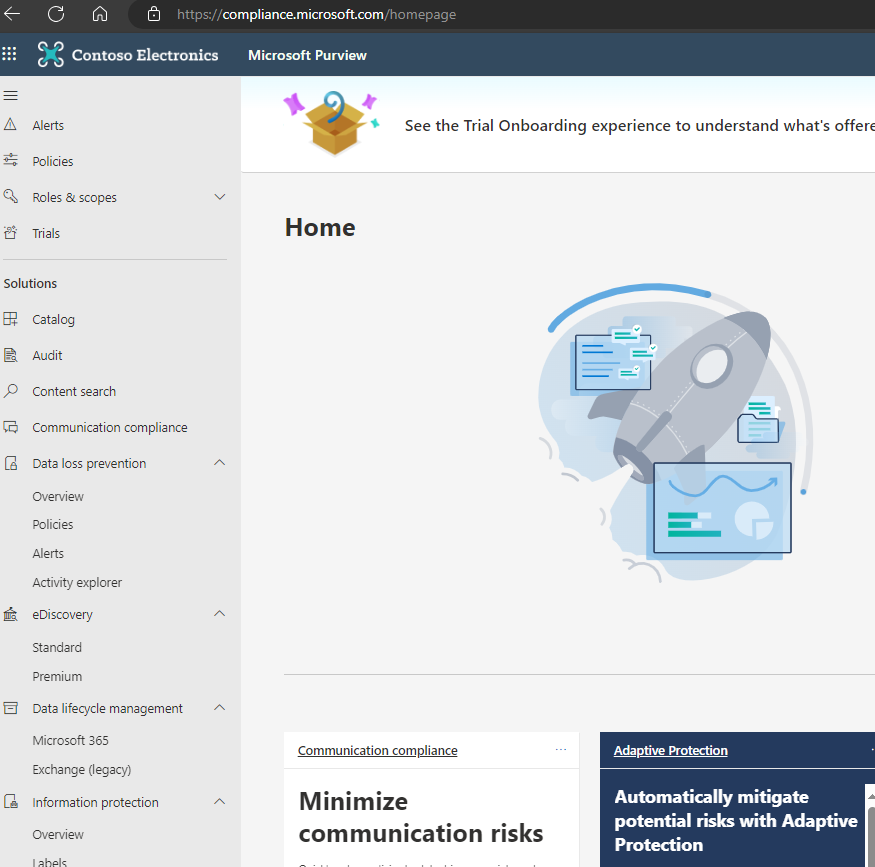Click 'Automatically mitigate potential risks' card heading

coord(735,821)
